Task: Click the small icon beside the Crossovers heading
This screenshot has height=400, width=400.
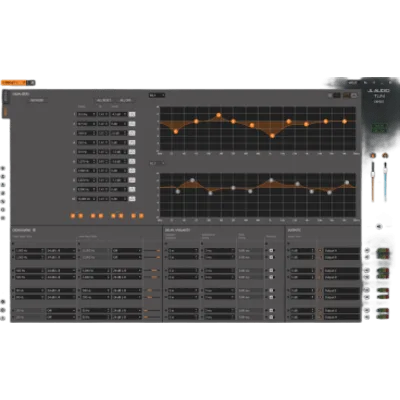Action: 34,230
